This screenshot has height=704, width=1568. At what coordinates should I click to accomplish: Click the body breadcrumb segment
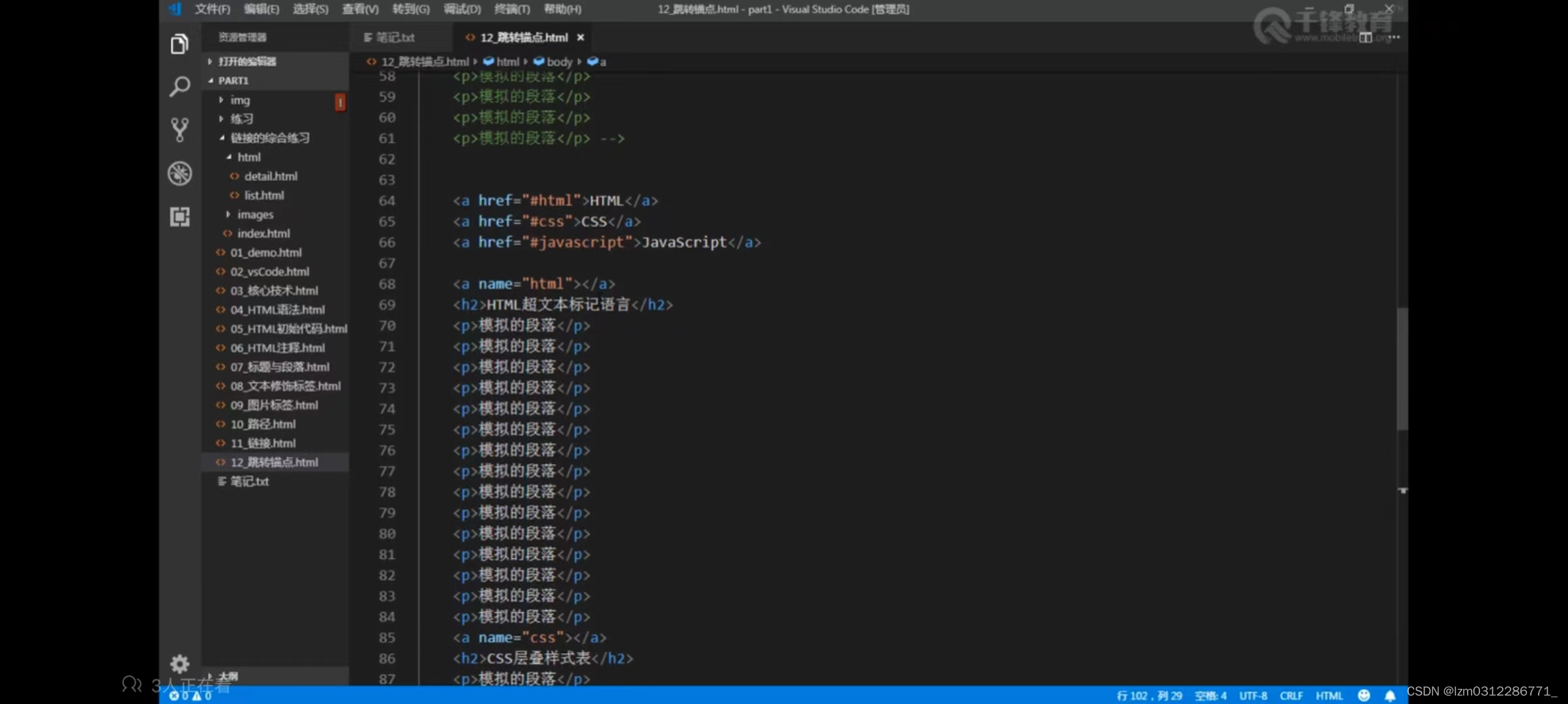point(553,62)
